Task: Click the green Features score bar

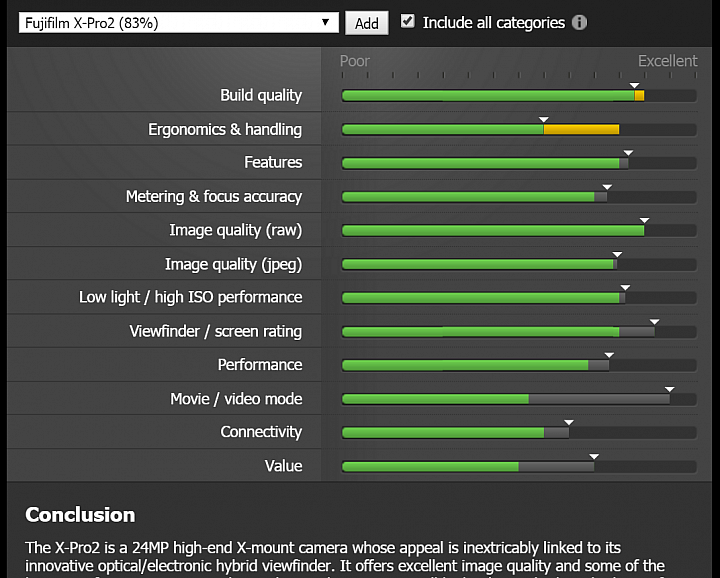Action: pos(480,163)
